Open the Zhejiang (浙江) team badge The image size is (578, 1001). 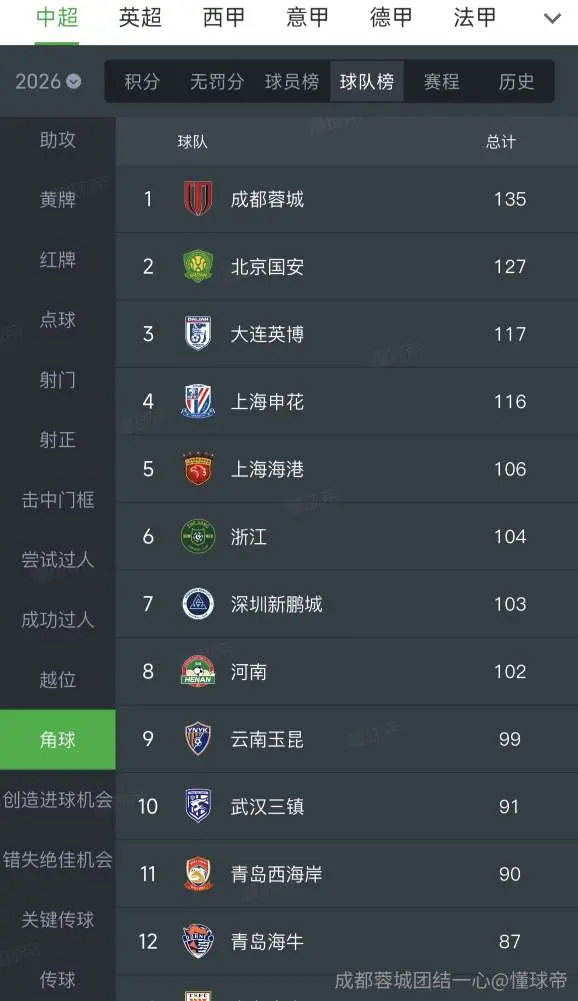[x=198, y=536]
